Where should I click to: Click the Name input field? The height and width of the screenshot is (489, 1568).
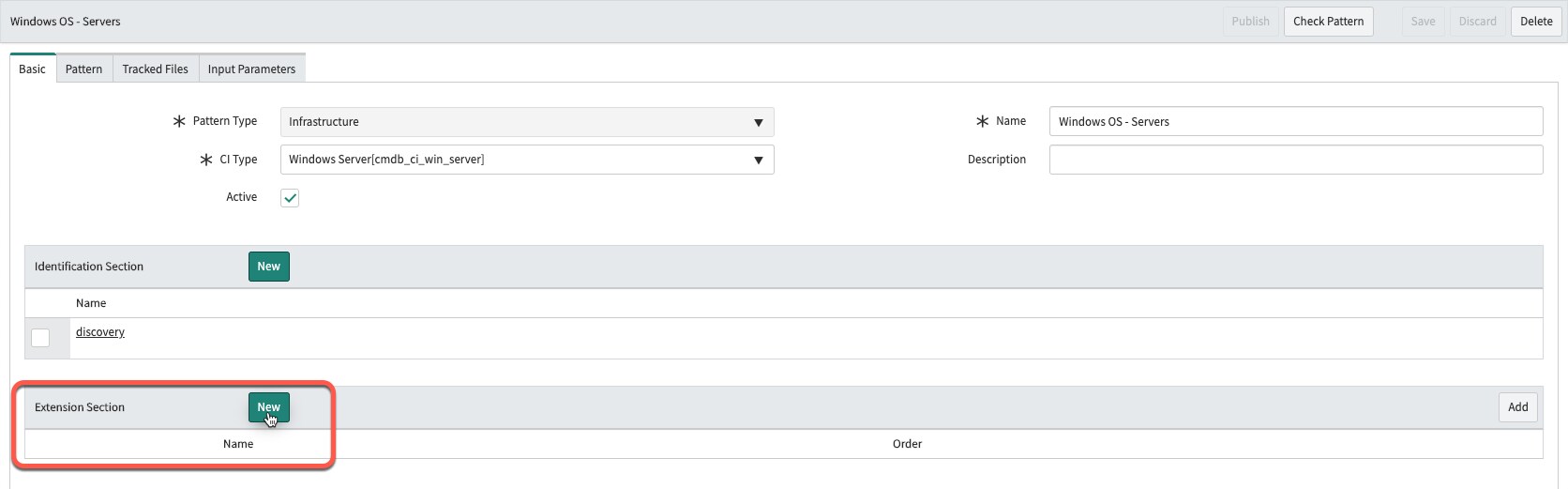click(x=1296, y=121)
